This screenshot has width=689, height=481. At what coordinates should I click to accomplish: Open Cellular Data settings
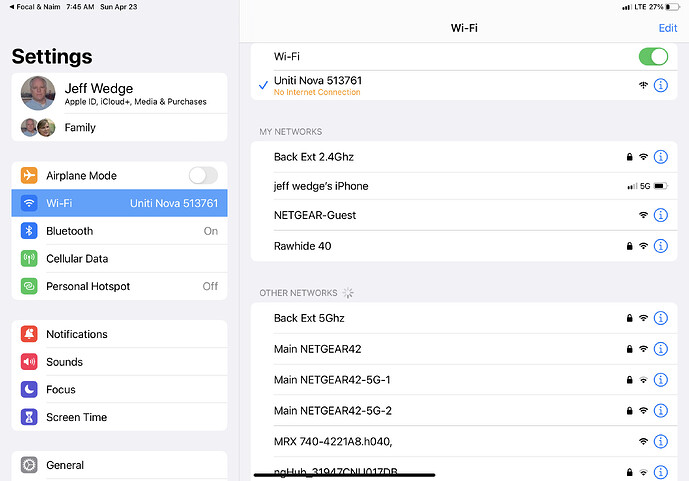point(120,259)
